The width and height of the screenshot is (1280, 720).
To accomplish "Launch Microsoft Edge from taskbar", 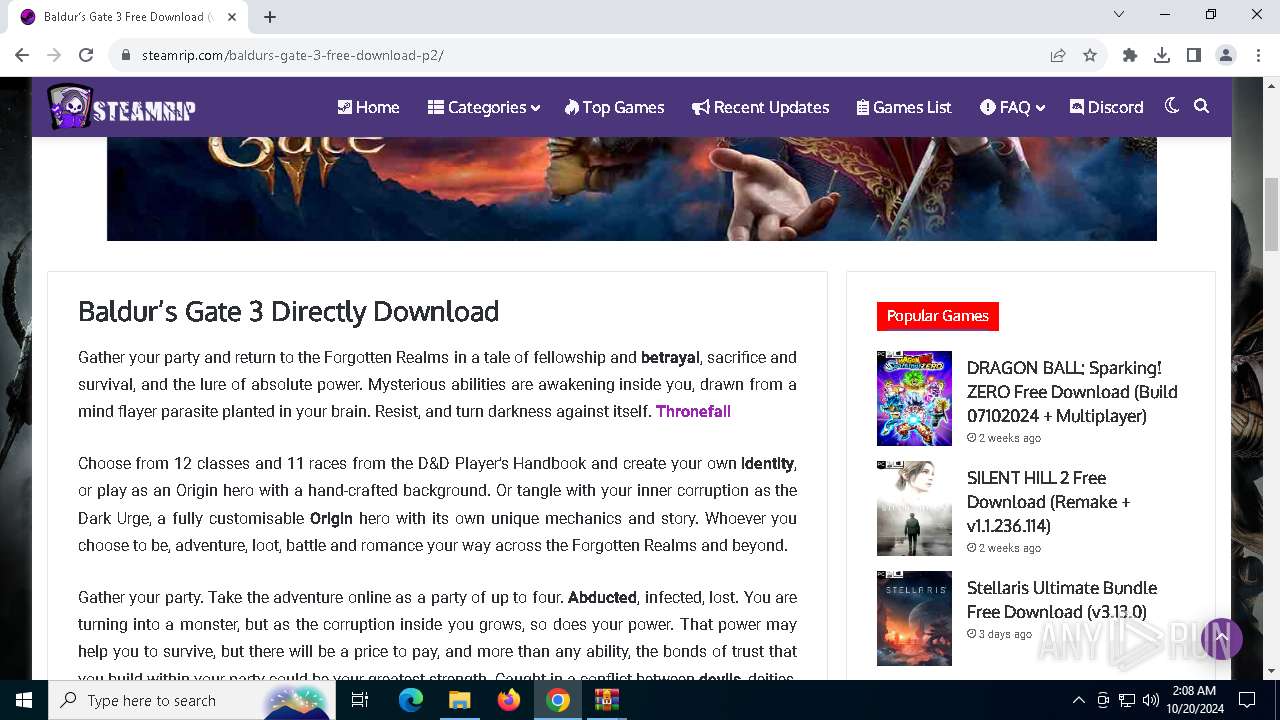I will (411, 700).
